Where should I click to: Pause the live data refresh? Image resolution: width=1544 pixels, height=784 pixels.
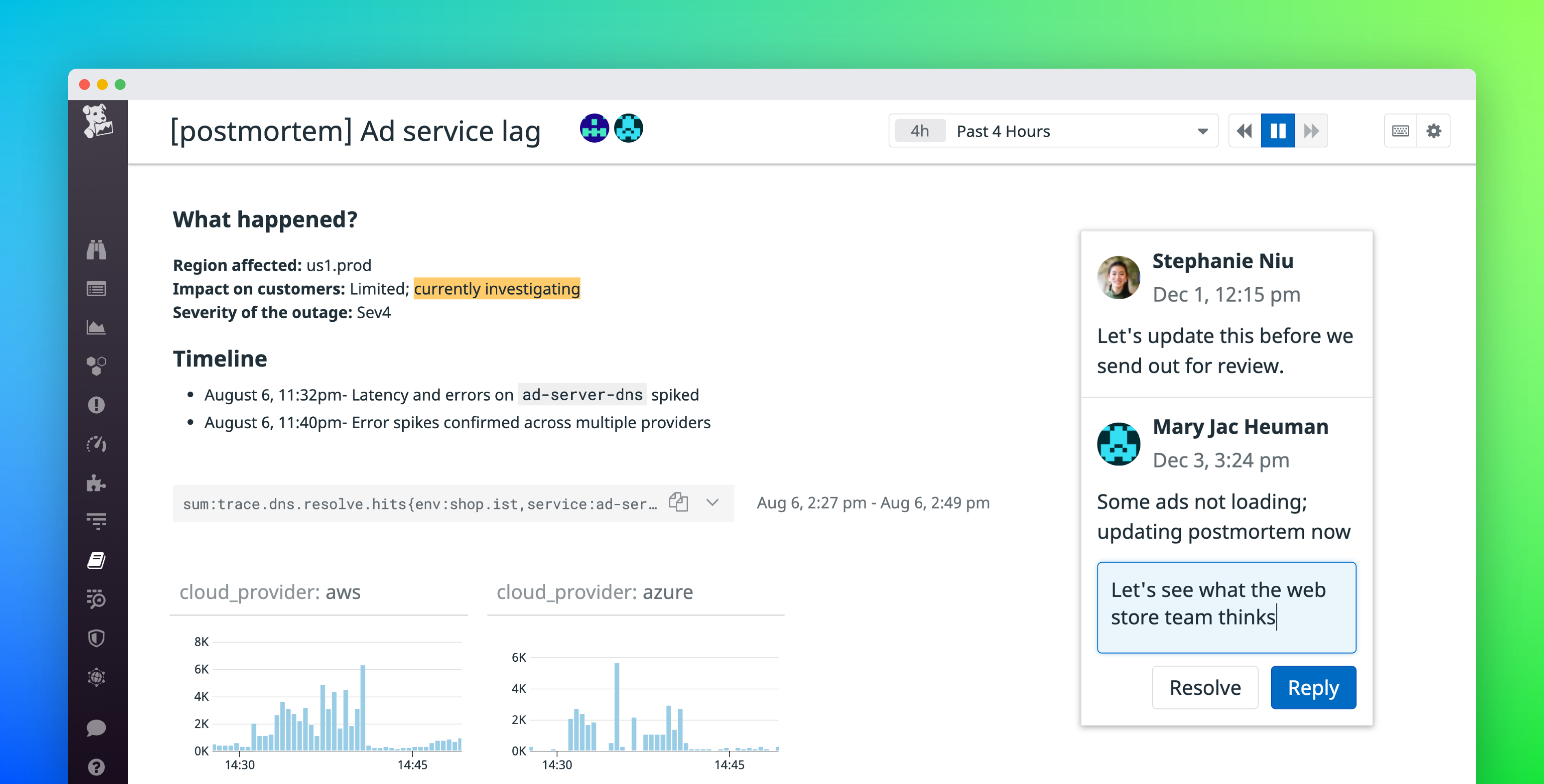pyautogui.click(x=1278, y=130)
